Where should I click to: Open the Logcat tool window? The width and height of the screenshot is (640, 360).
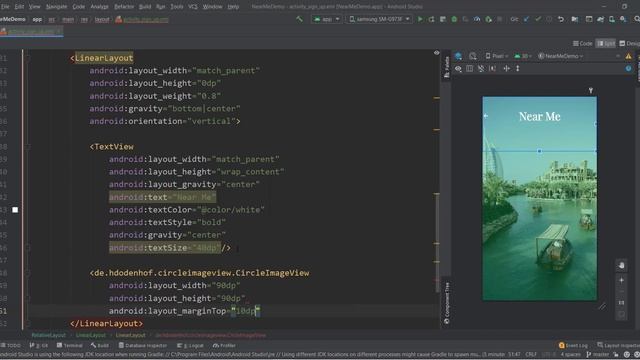click(190, 345)
